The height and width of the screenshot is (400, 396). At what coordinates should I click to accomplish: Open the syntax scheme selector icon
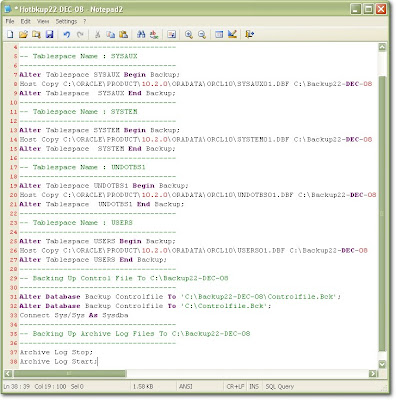point(219,34)
